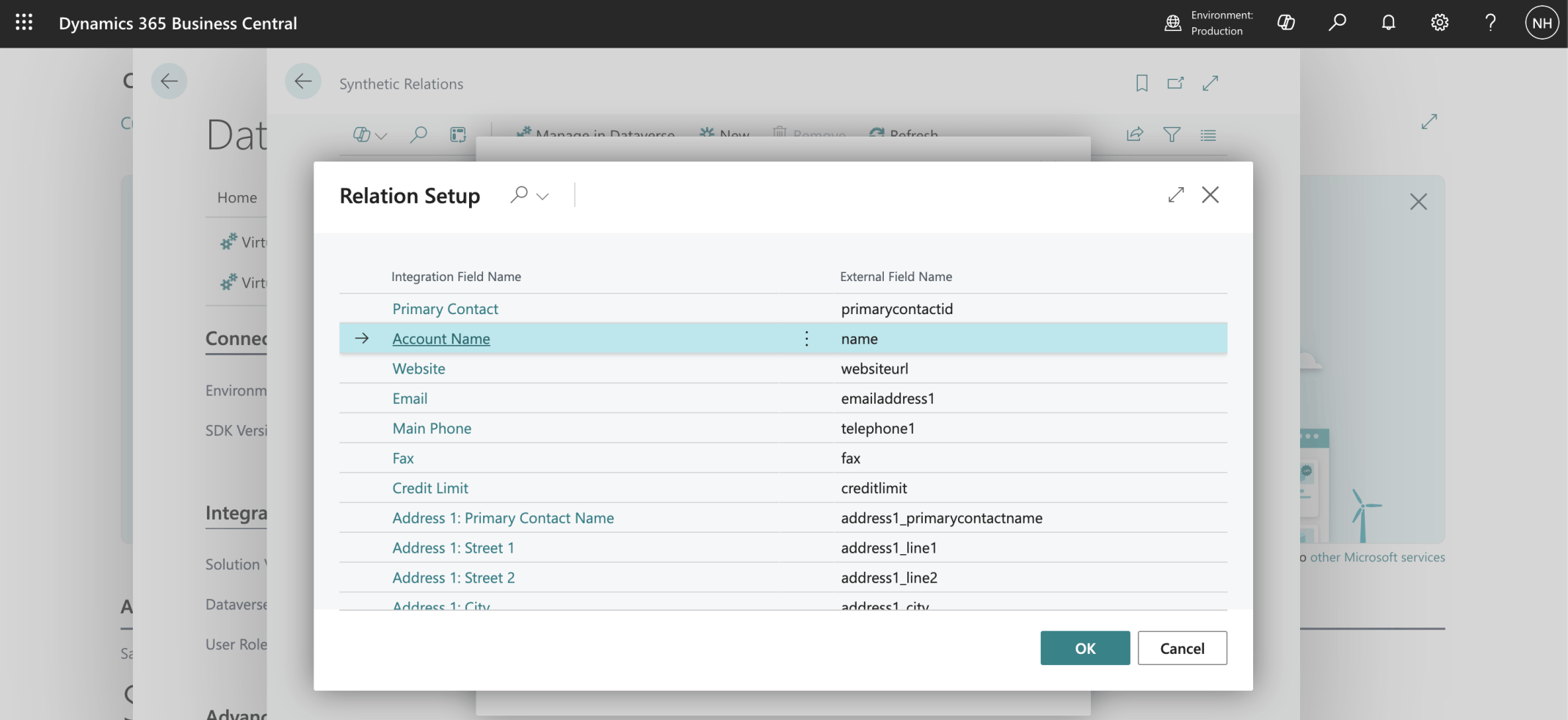Click the top bar search magnifier
This screenshot has height=720, width=1568.
(1337, 23)
